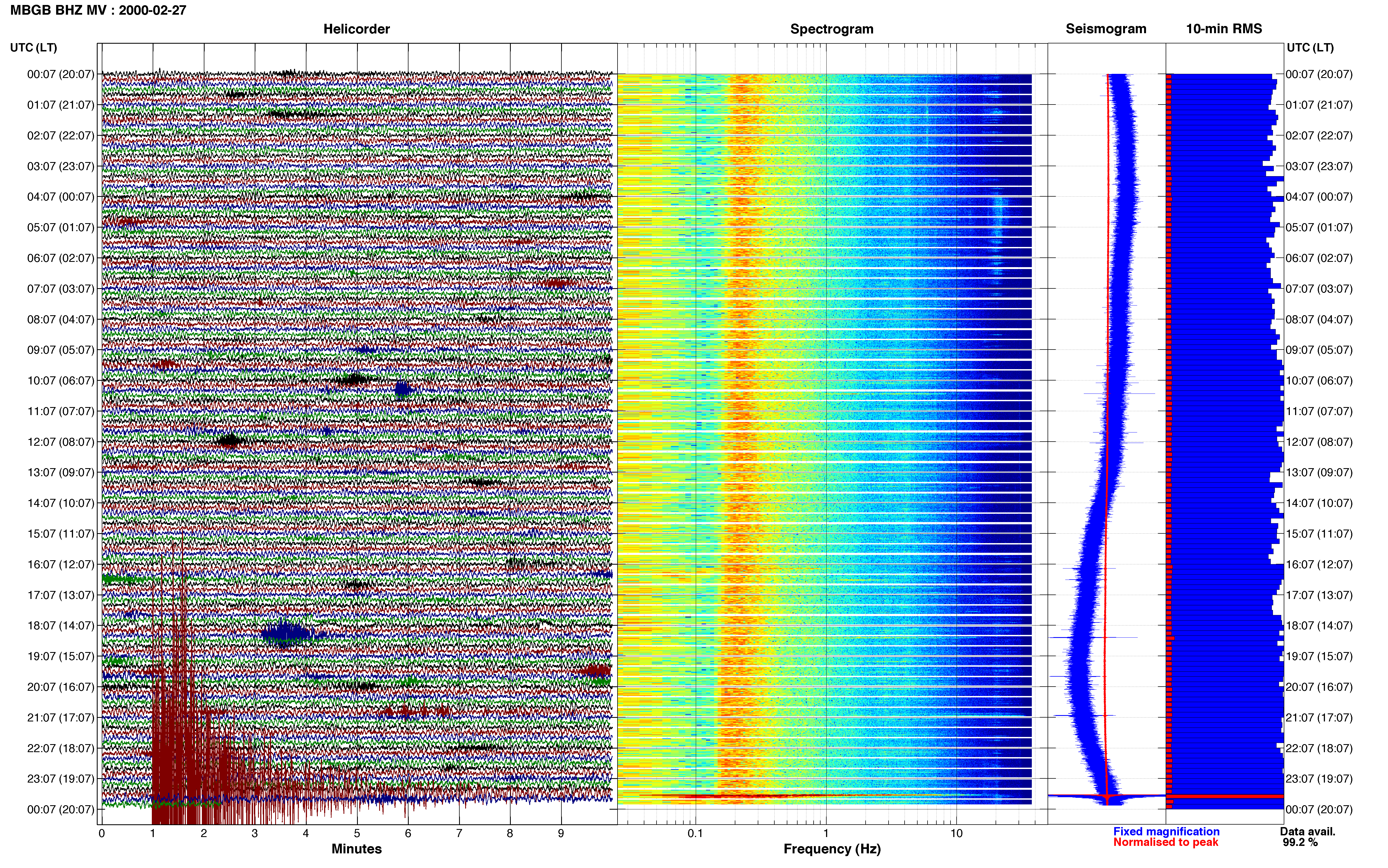The width and height of the screenshot is (1388, 868).
Task: Click left-axis time label "07:07 (03:07)"
Action: click(61, 289)
